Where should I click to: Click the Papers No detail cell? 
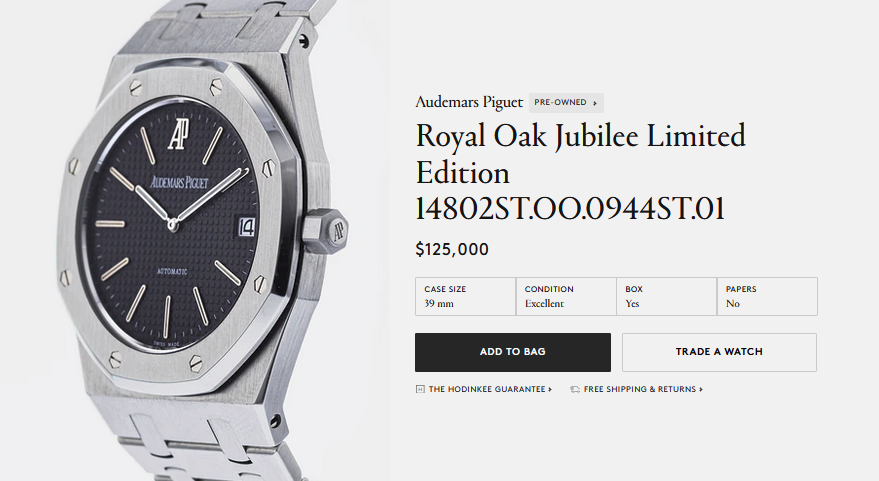[767, 296]
